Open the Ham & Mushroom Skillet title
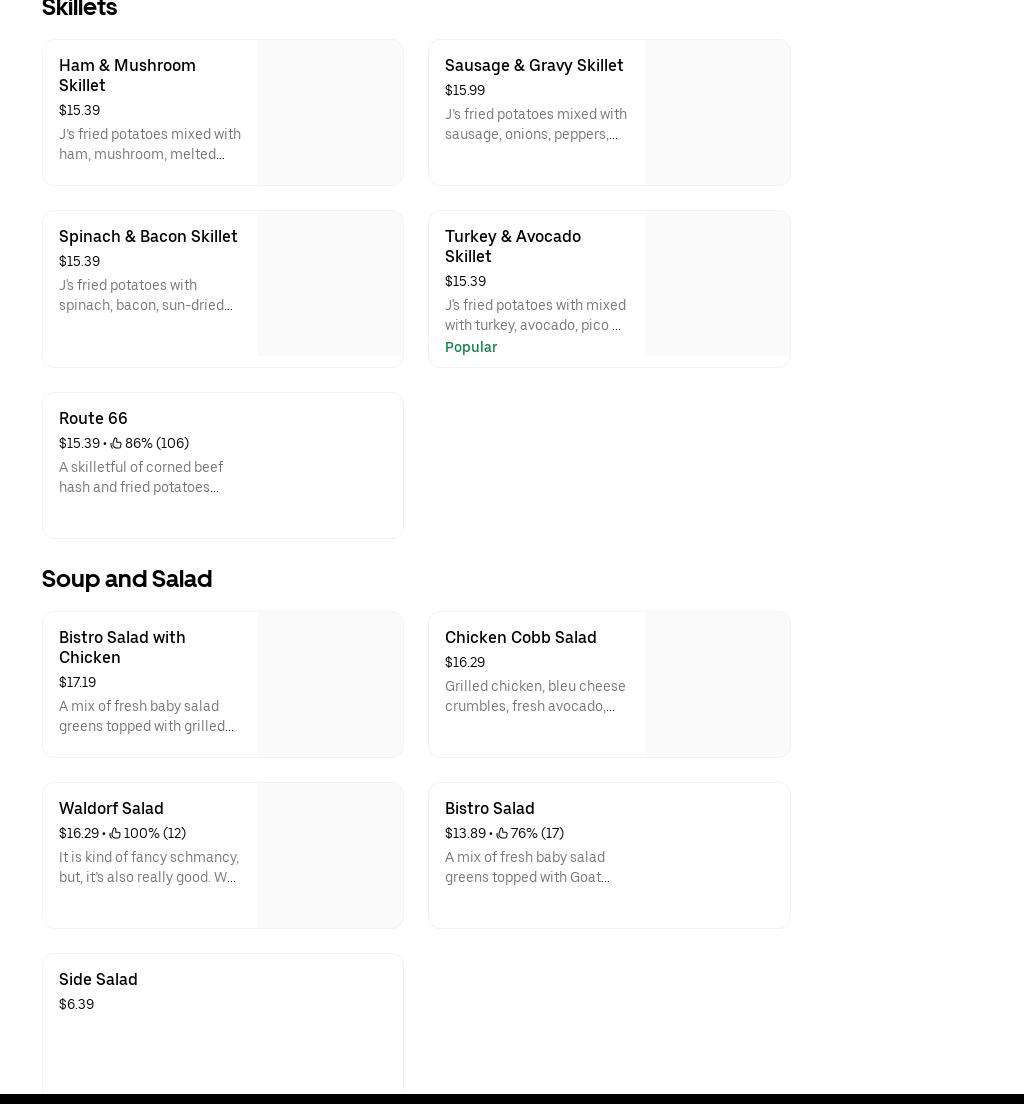 (127, 75)
